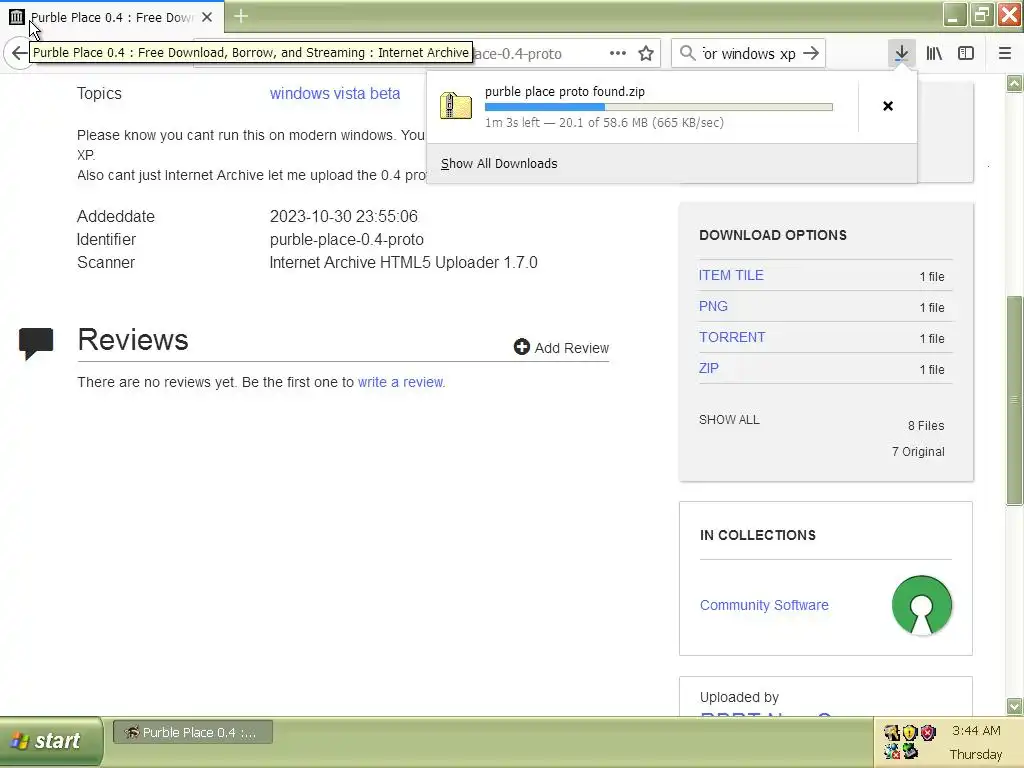Click the search box with windows xp text
The width and height of the screenshot is (1024, 768).
(748, 54)
